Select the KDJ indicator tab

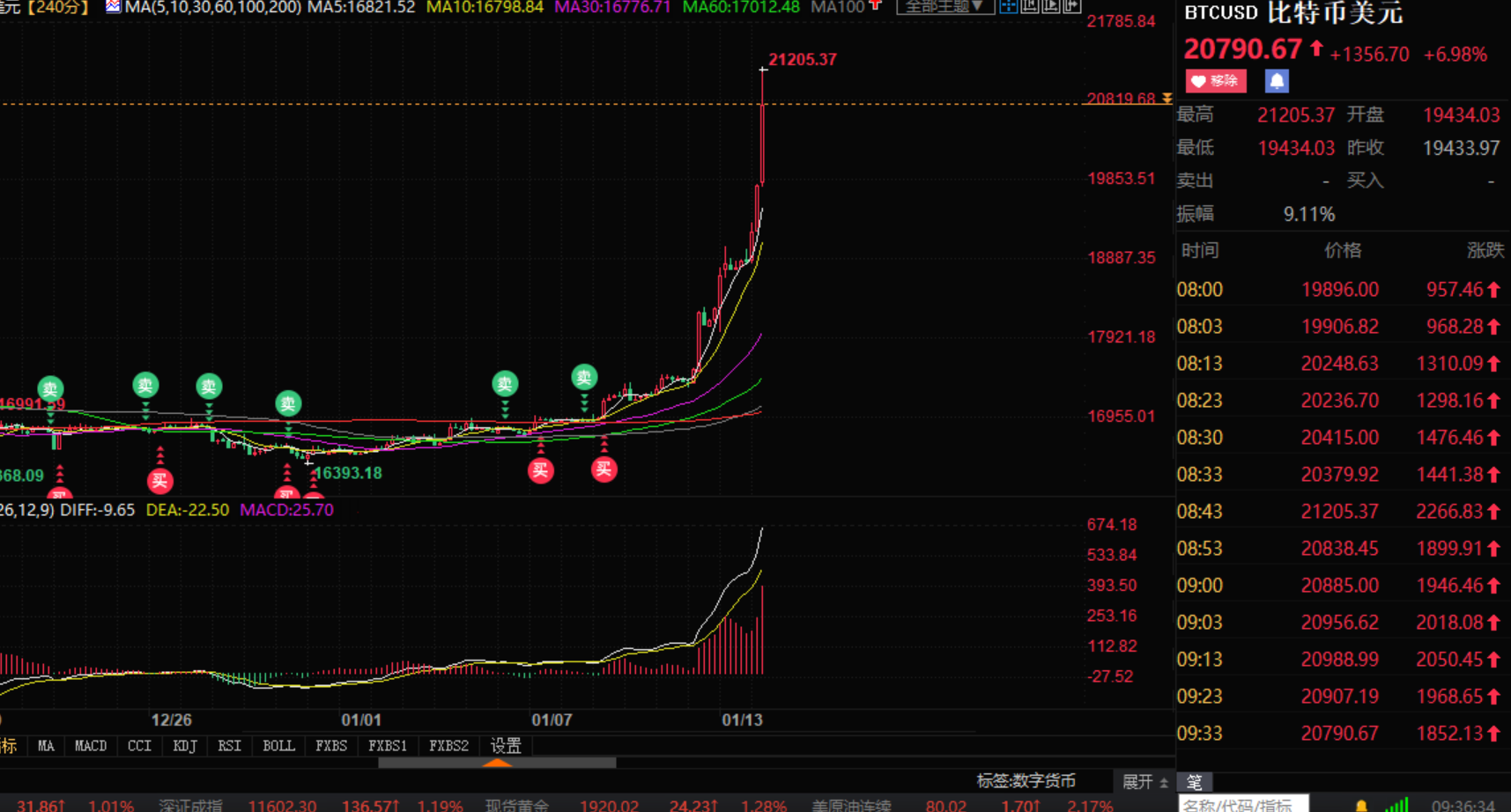(x=185, y=746)
